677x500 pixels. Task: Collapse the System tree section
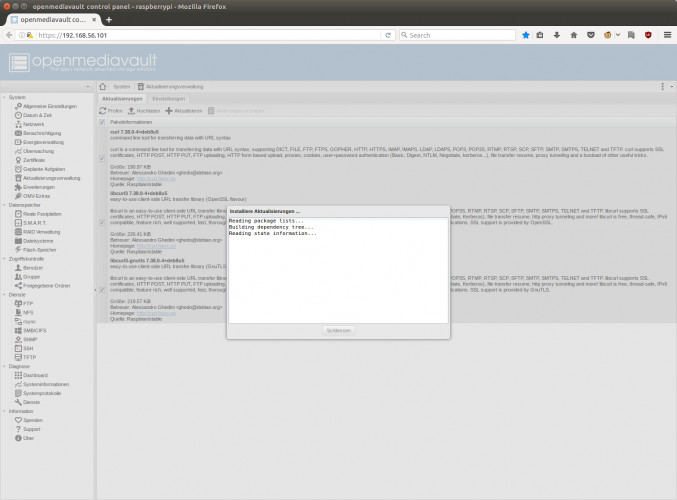4,98
